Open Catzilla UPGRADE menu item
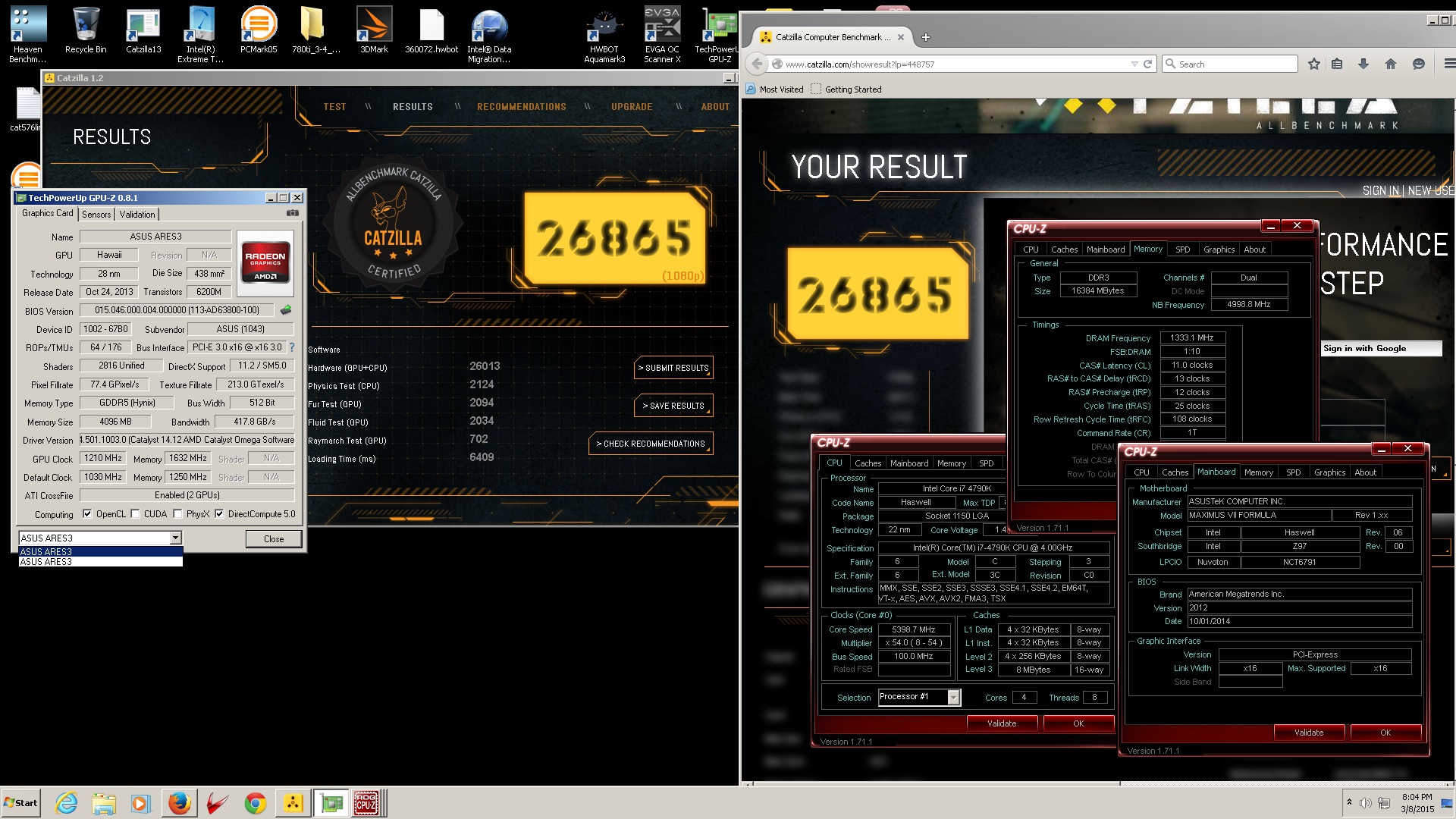The width and height of the screenshot is (1456, 819). point(632,107)
